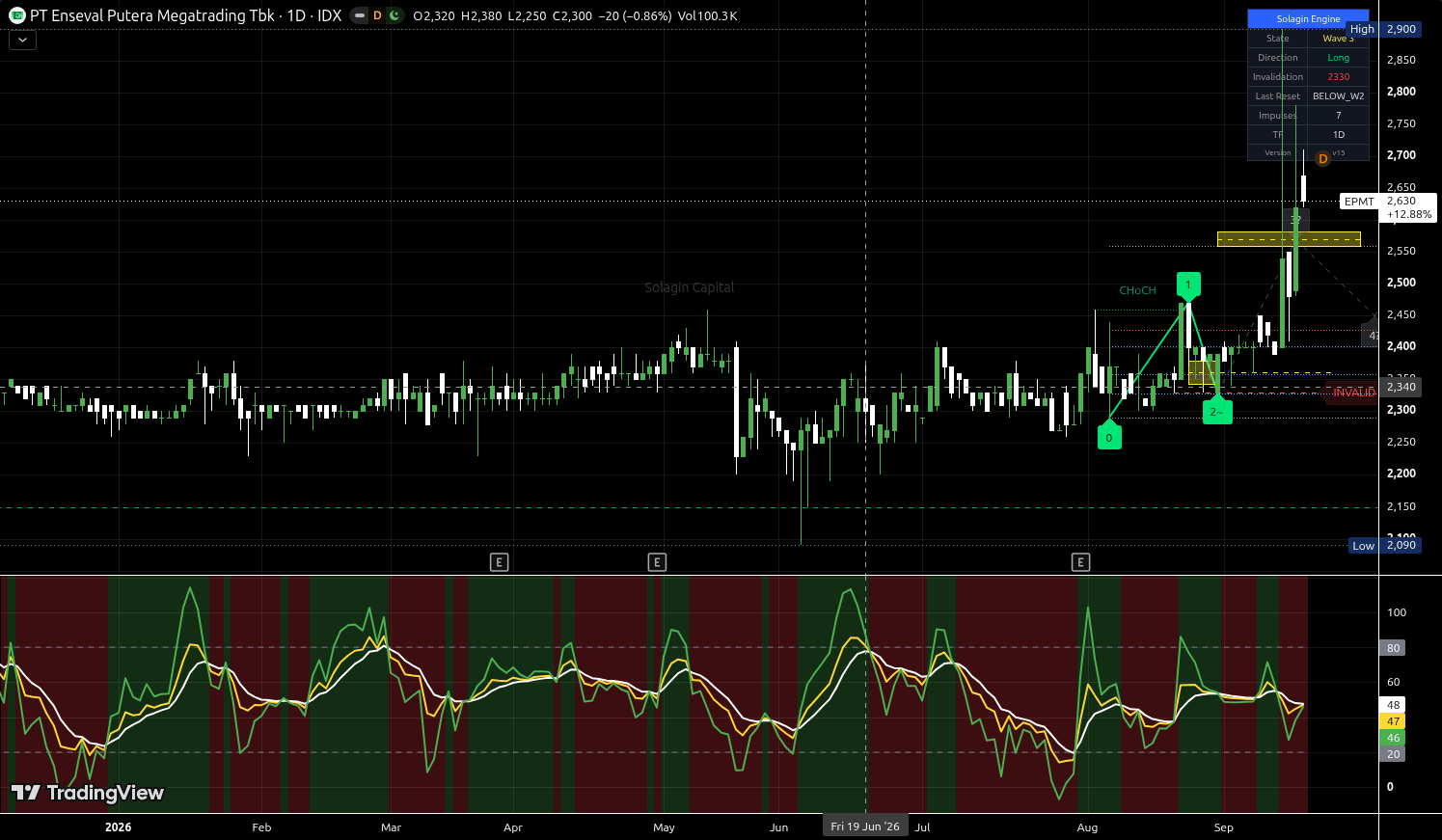Click the PT Enseval Putera Megatrading Tbk title
The image size is (1442, 840).
click(x=152, y=15)
